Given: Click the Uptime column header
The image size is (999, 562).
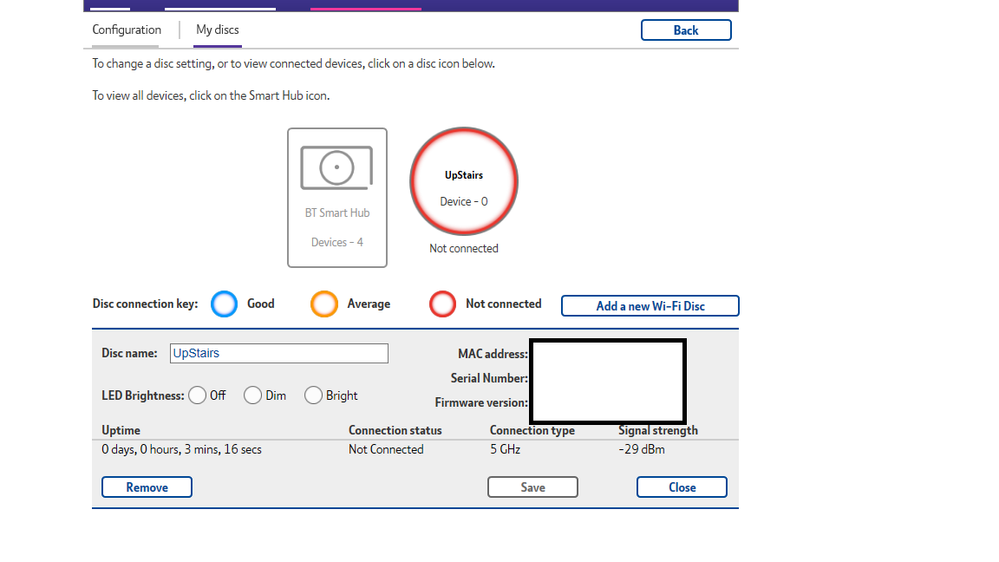Looking at the screenshot, I should point(121,430).
